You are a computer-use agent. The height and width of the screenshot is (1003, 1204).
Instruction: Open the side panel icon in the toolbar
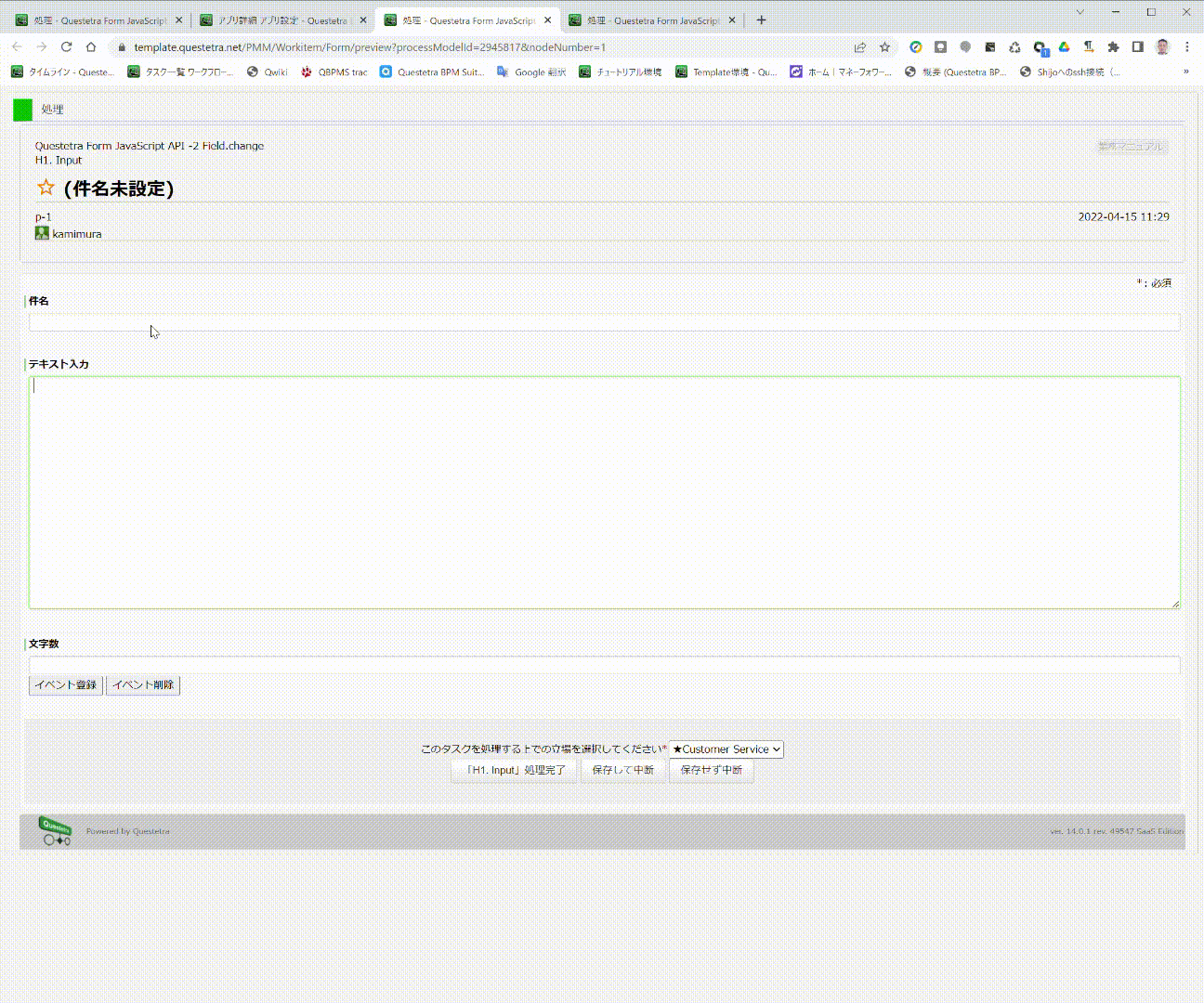(1135, 46)
